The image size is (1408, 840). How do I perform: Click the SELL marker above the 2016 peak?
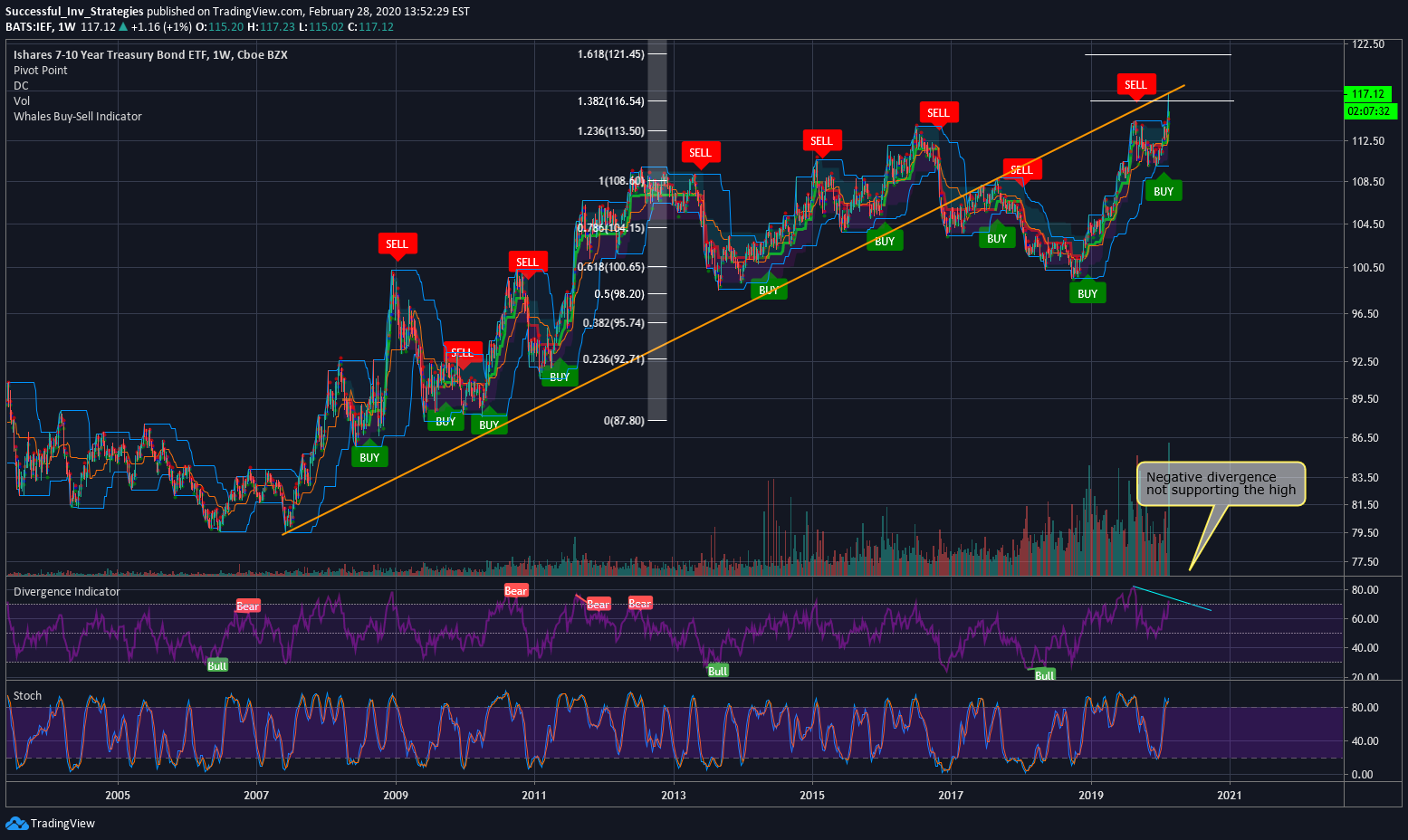(938, 113)
